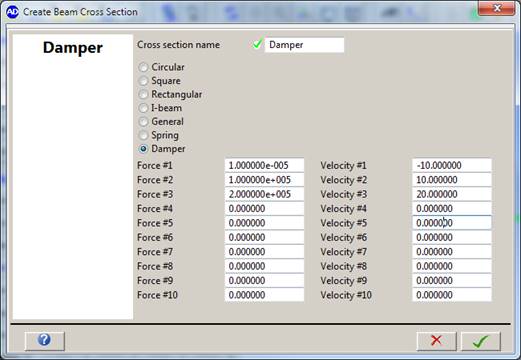The width and height of the screenshot is (521, 360).
Task: Pick the I-beam cross section type
Action: point(143,108)
